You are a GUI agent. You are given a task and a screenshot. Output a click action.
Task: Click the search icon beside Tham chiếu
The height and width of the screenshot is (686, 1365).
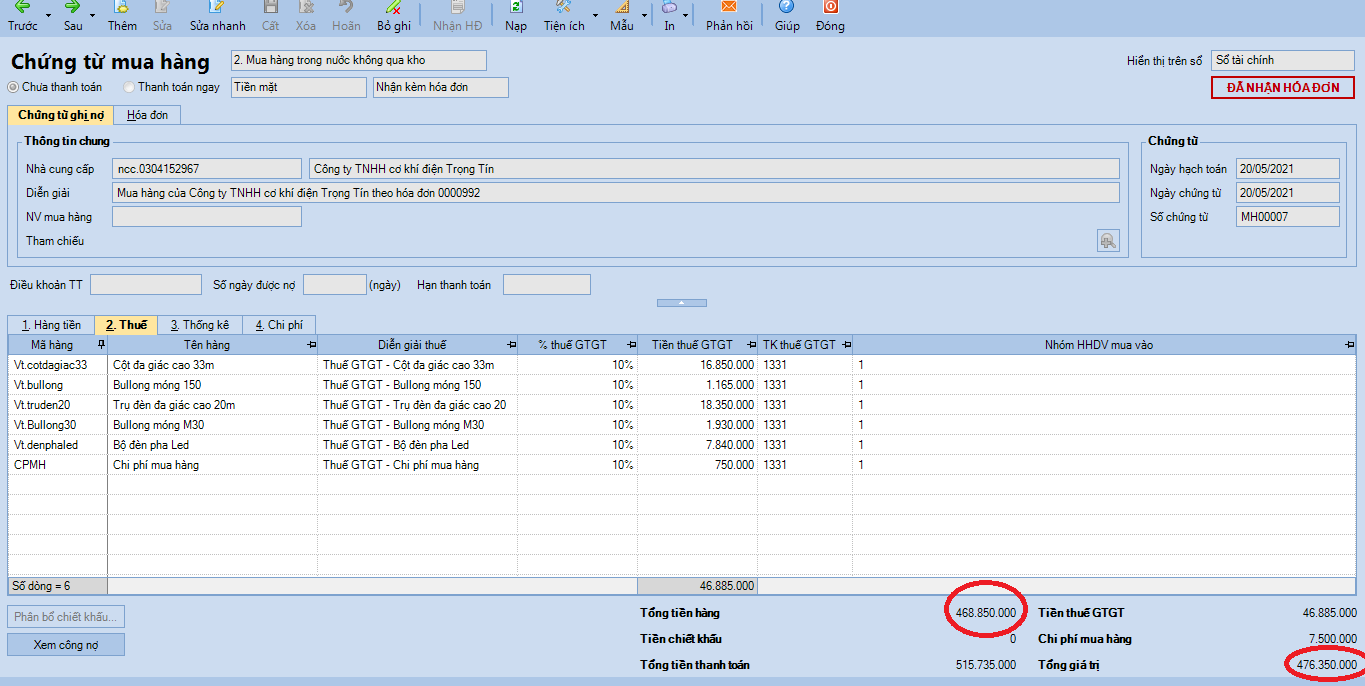pos(1107,240)
